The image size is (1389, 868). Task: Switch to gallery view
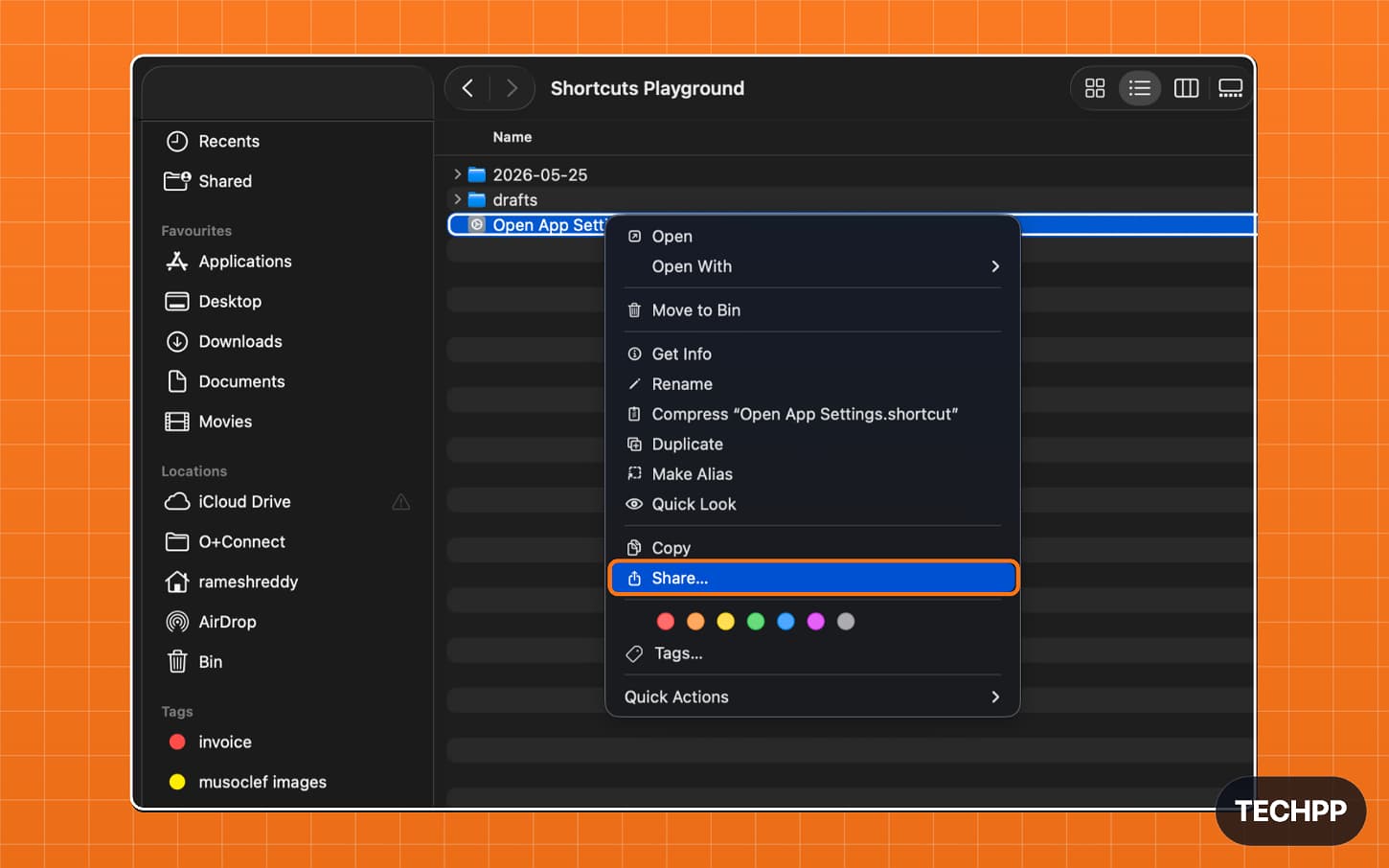point(1230,88)
